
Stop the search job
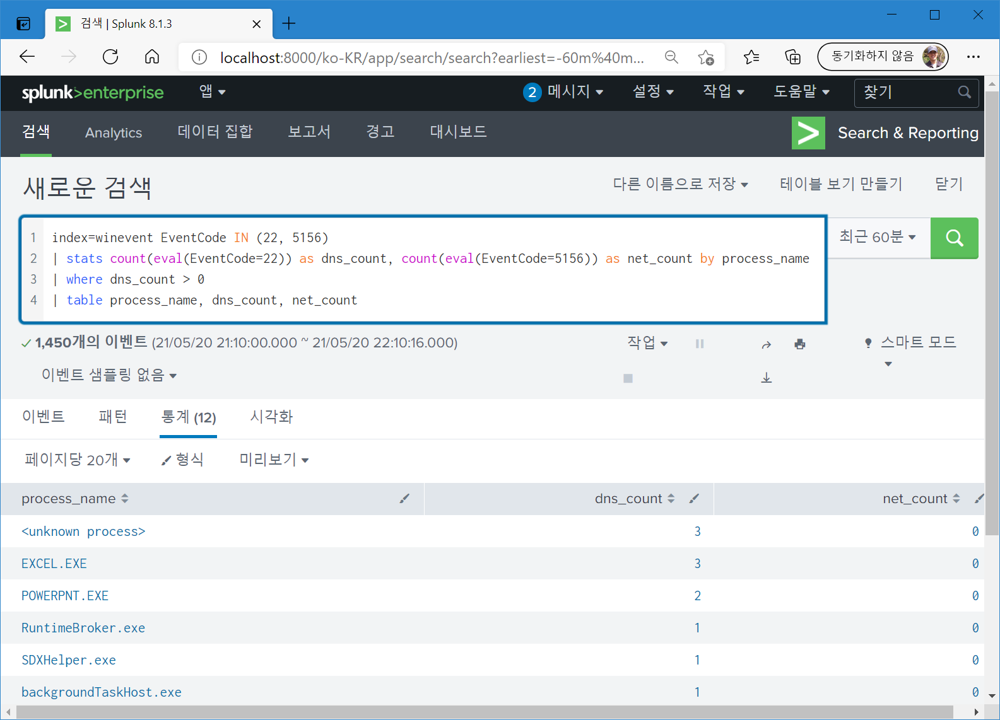[x=627, y=378]
